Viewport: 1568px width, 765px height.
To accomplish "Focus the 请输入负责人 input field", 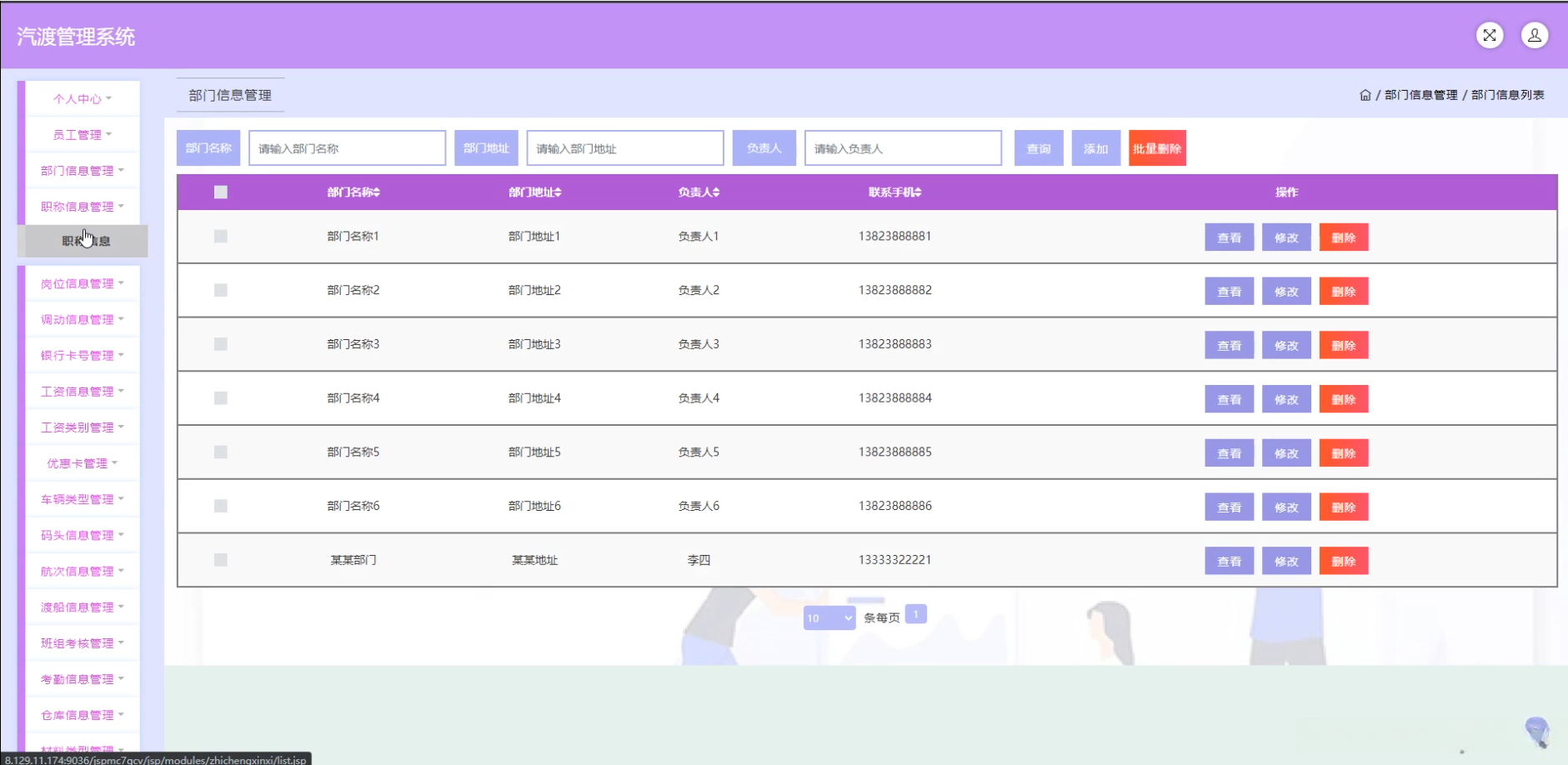I will click(903, 148).
